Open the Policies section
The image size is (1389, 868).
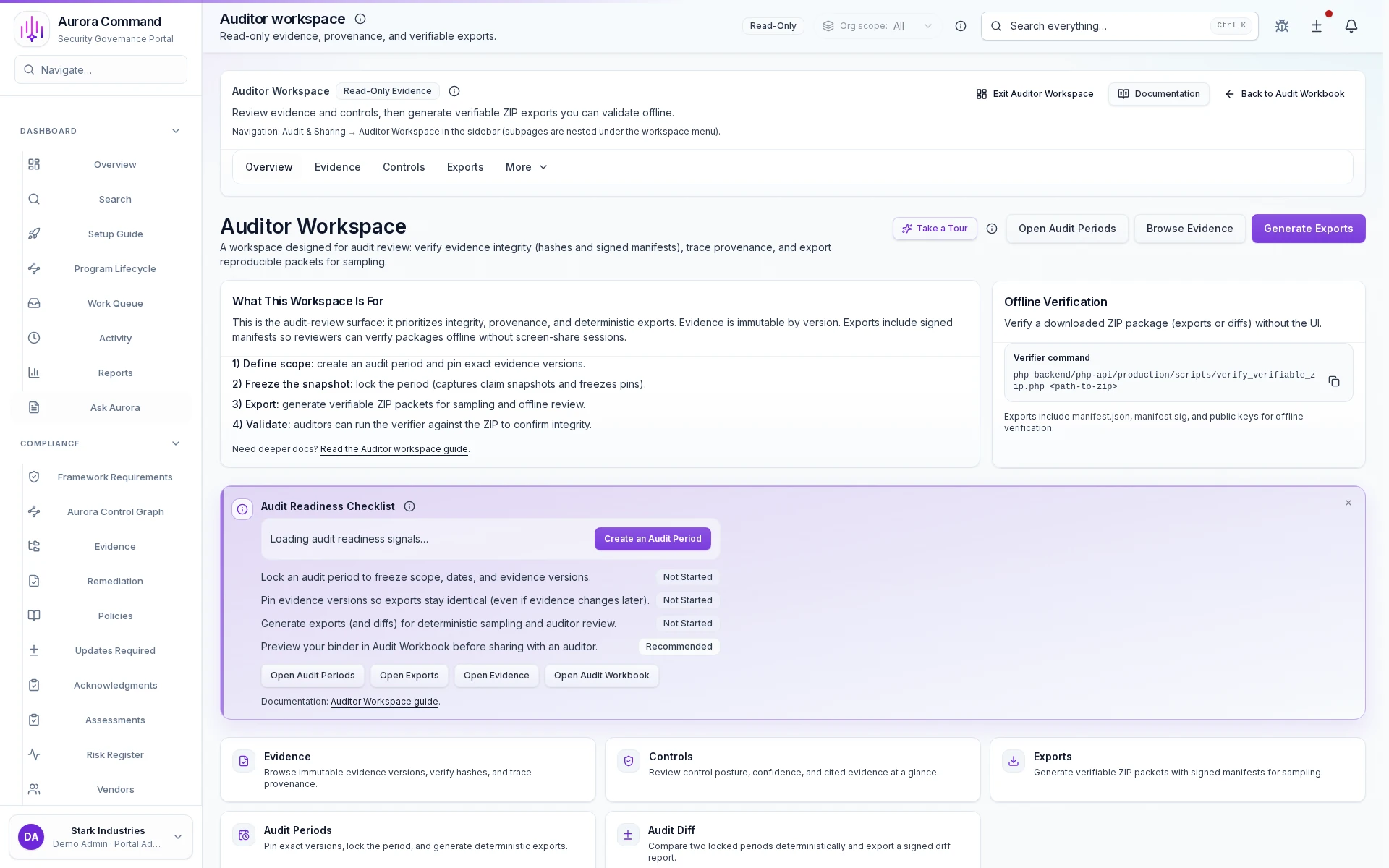click(x=114, y=616)
